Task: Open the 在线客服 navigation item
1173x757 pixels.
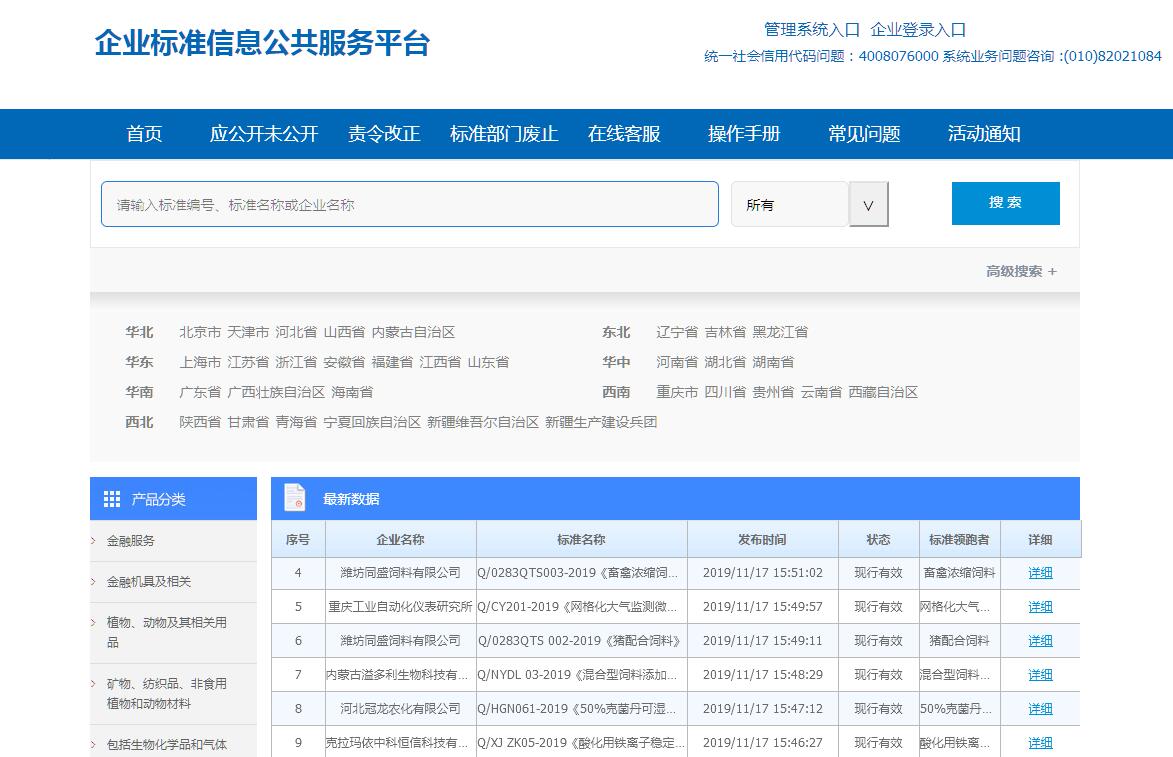Action: (x=624, y=134)
